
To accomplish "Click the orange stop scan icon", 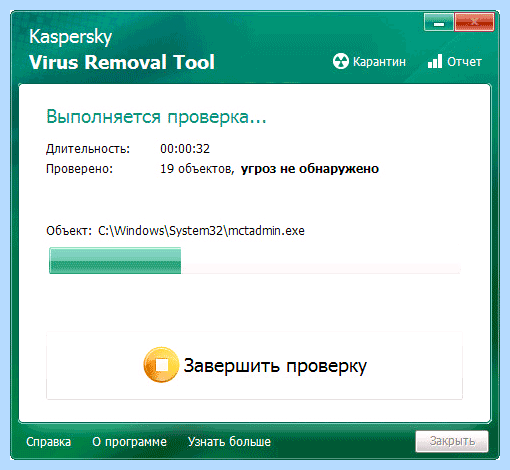I will (x=161, y=365).
